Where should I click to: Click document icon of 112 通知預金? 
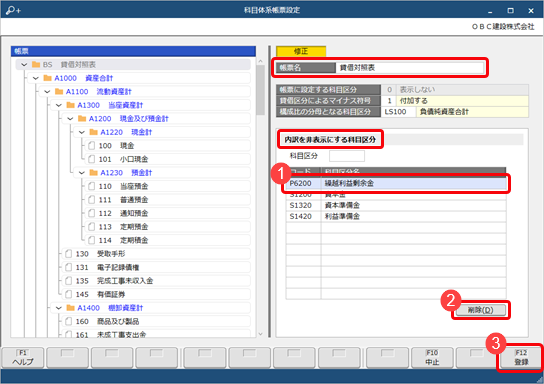[x=92, y=213]
